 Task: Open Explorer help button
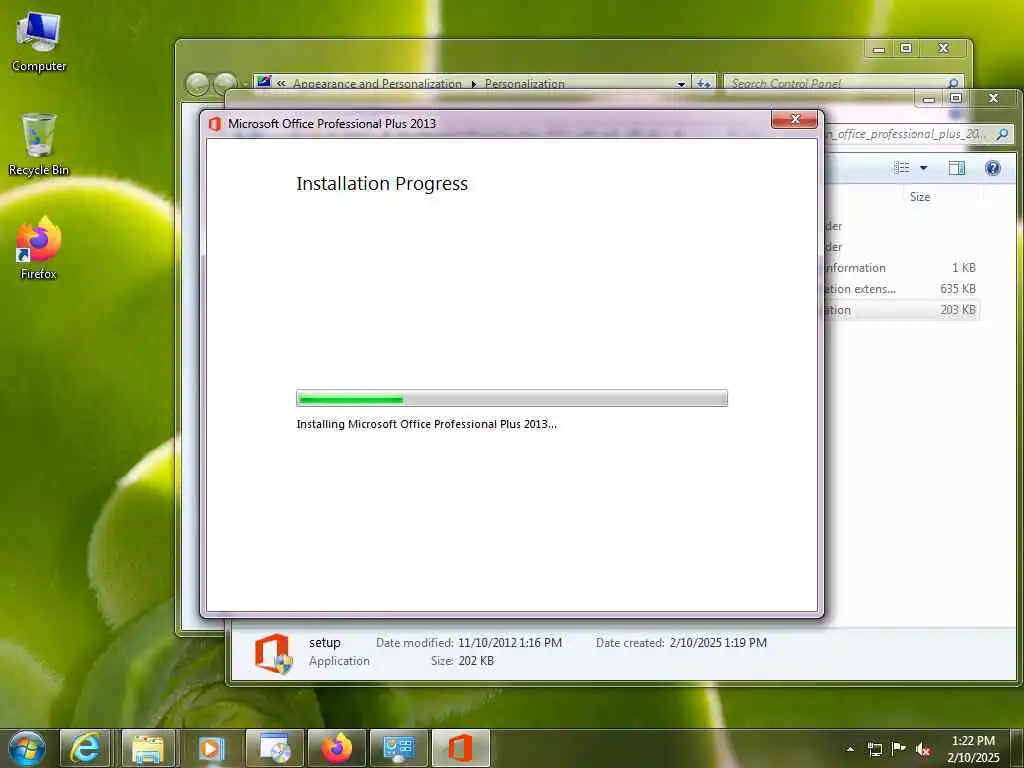coord(993,168)
